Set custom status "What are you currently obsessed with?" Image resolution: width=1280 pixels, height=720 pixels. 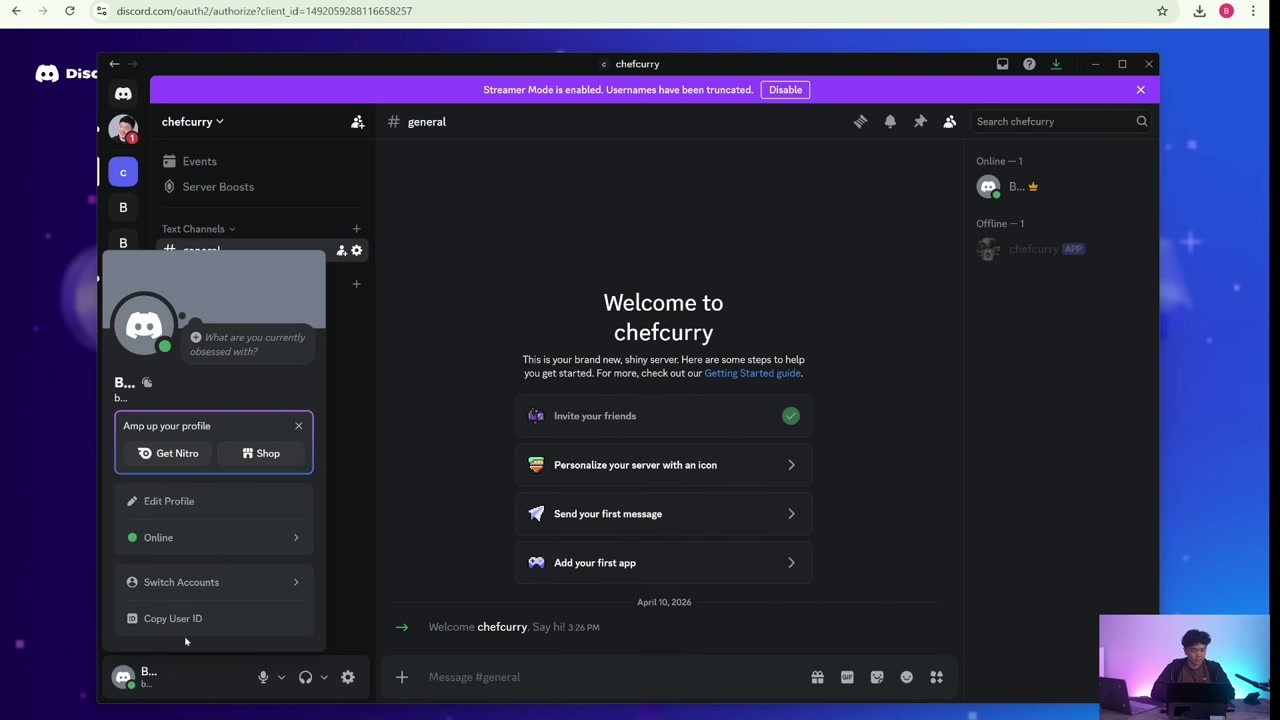click(x=248, y=344)
